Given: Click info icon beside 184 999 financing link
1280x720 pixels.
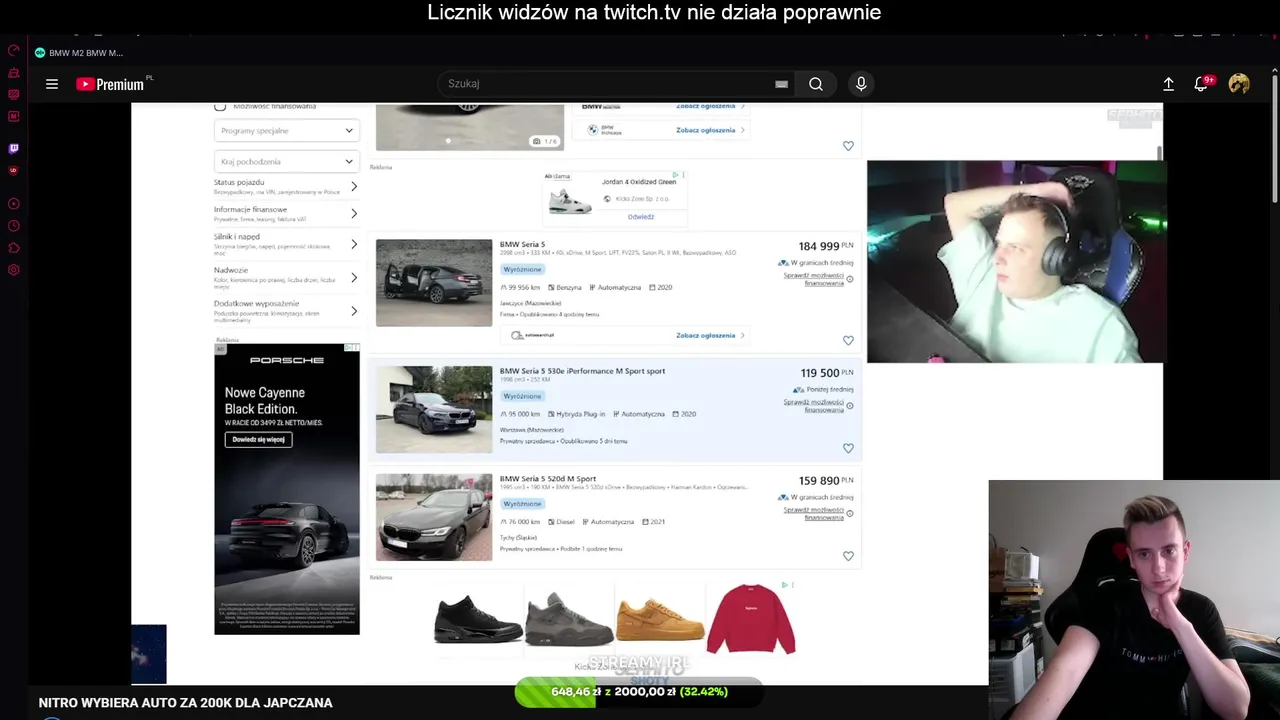Looking at the screenshot, I should pos(849,279).
